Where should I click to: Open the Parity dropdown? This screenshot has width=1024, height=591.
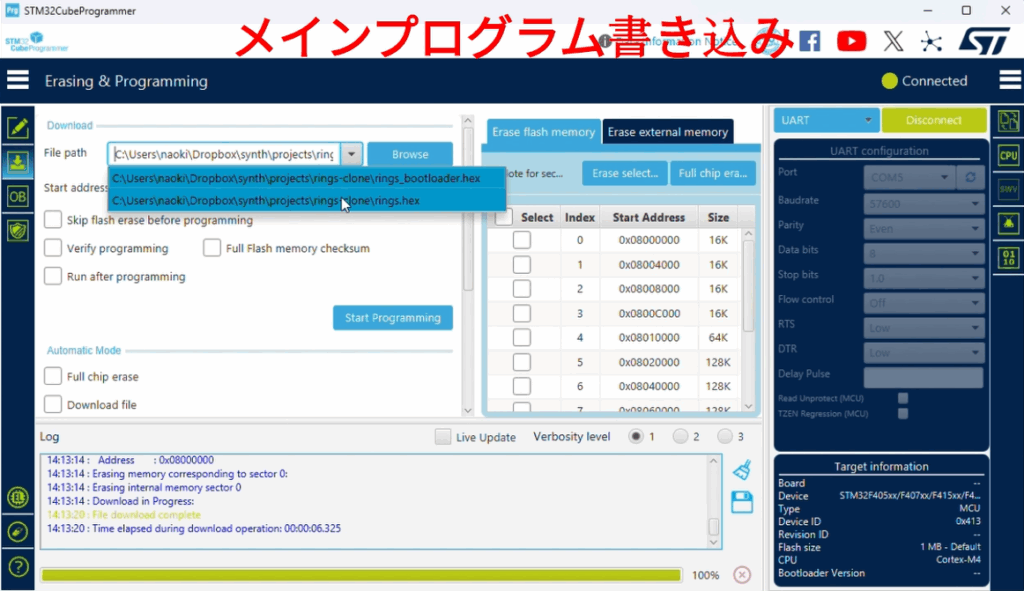(x=923, y=229)
